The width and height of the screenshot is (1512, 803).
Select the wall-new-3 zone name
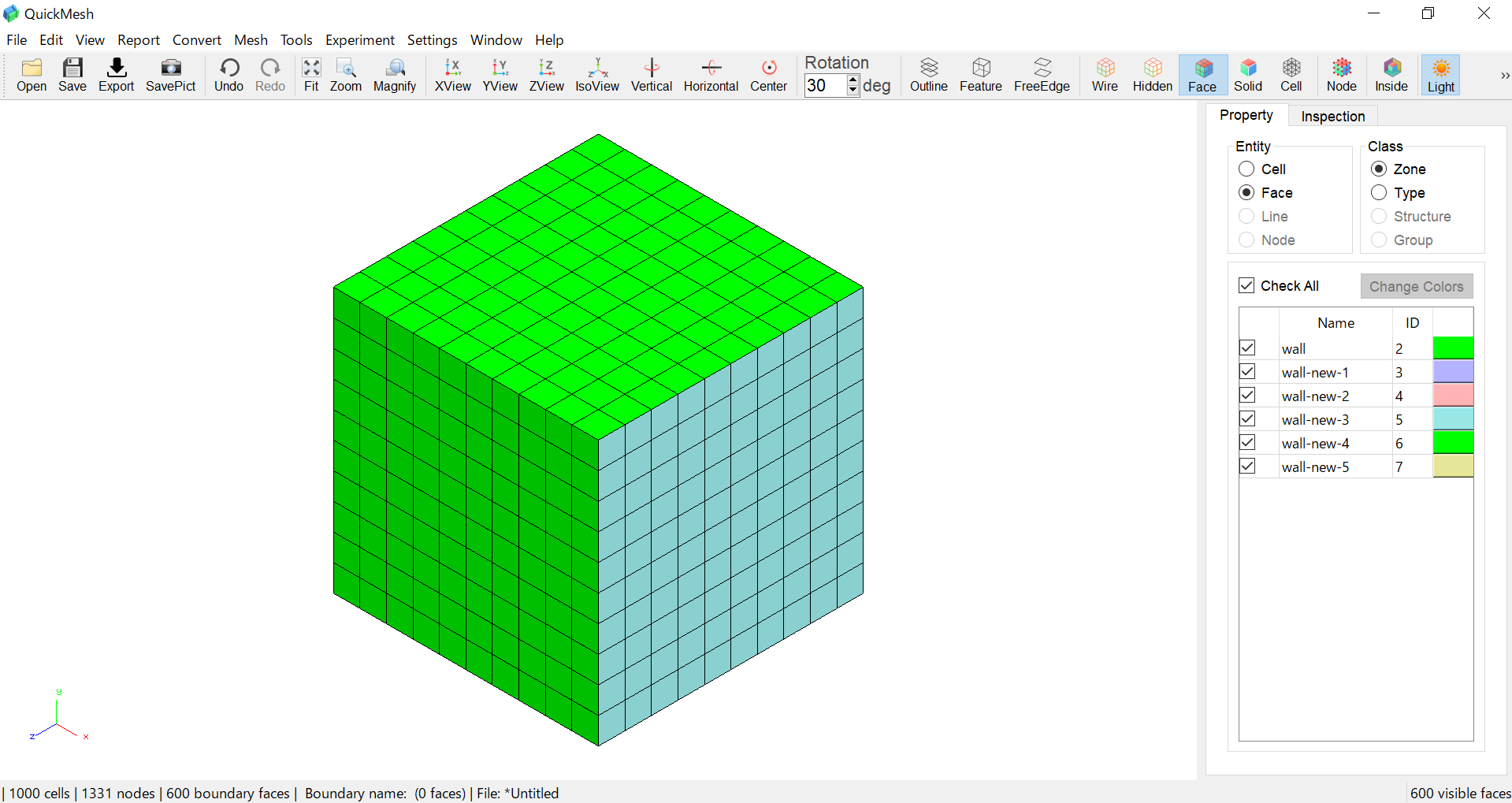click(1315, 420)
